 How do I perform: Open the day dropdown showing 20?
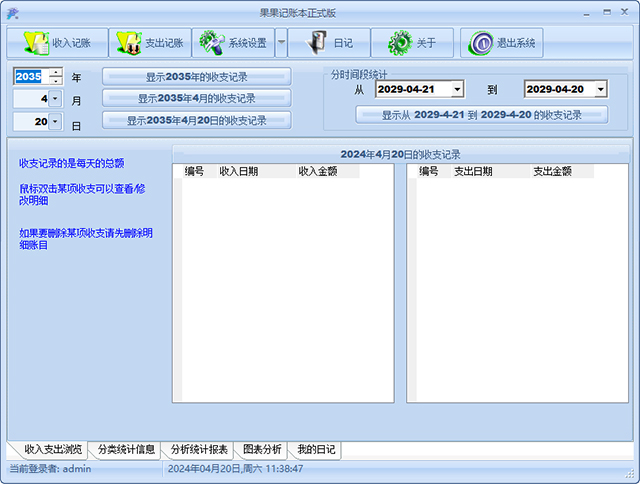(x=55, y=121)
